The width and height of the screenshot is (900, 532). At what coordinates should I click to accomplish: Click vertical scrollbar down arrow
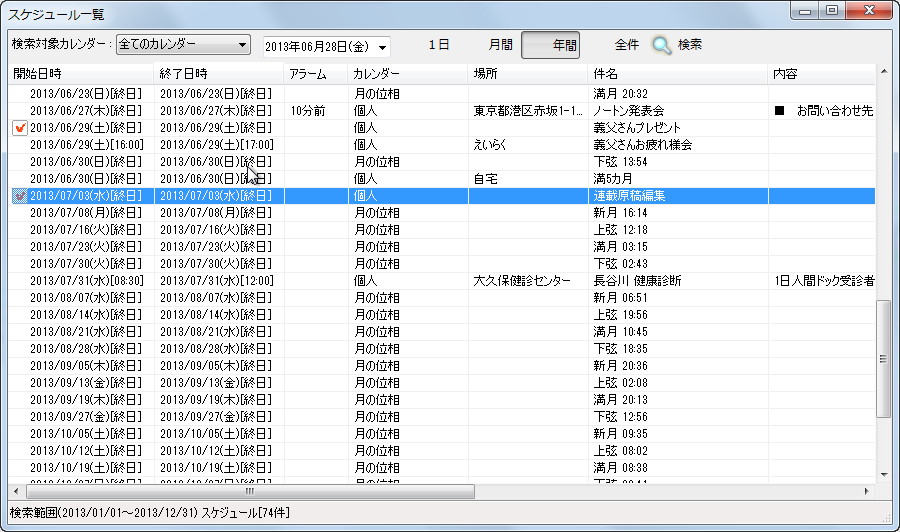click(883, 475)
